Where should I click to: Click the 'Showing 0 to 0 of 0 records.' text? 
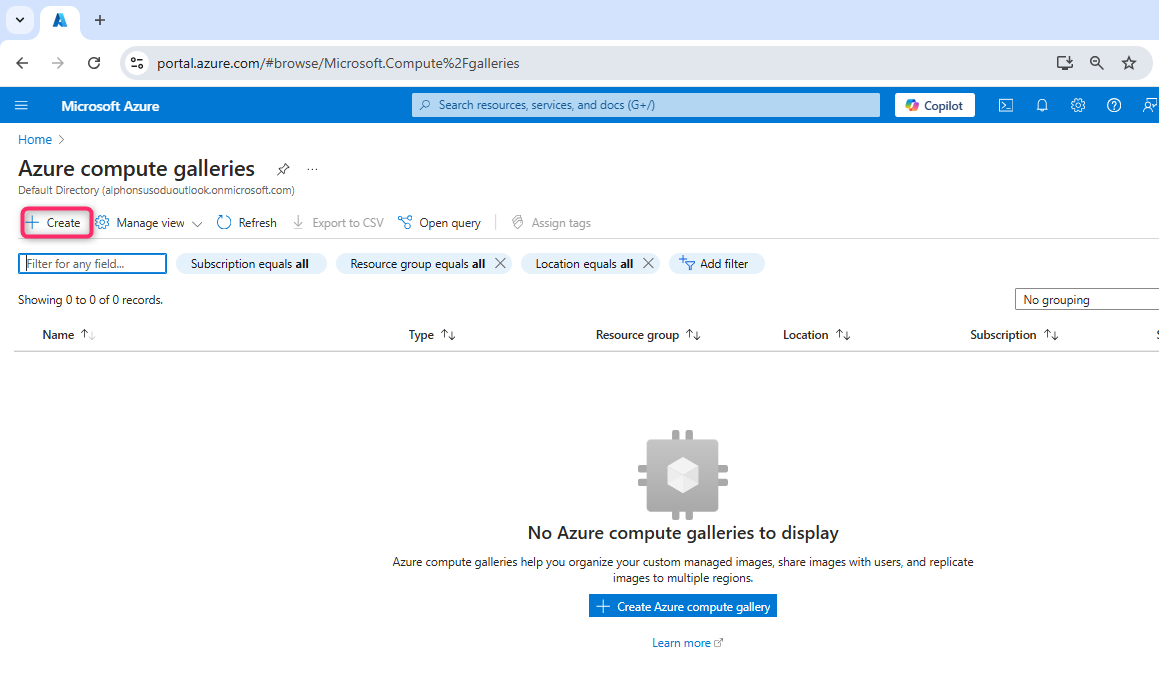coord(90,300)
